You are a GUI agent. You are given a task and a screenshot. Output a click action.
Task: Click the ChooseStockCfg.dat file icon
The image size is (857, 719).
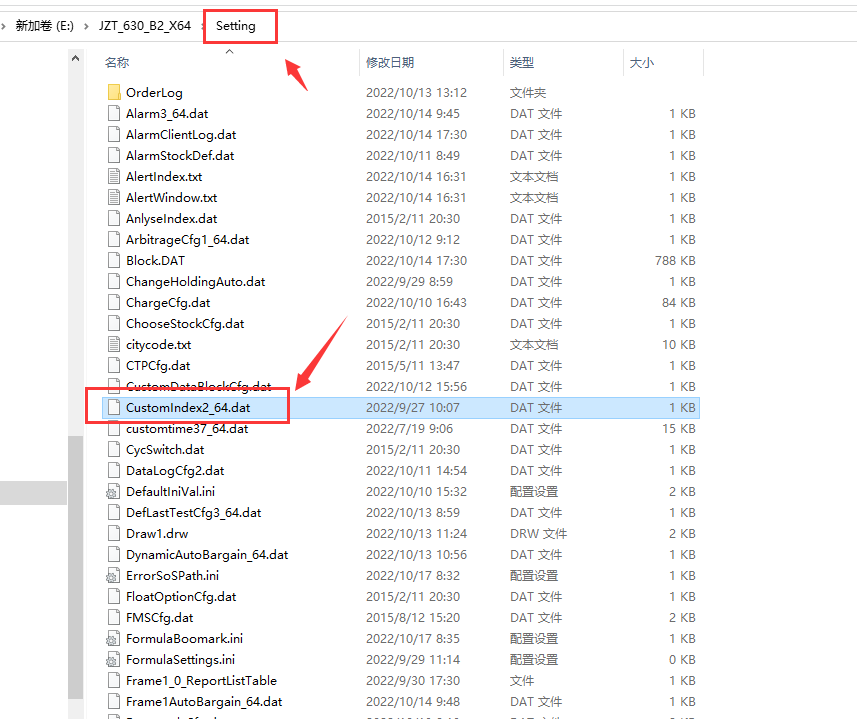point(114,323)
